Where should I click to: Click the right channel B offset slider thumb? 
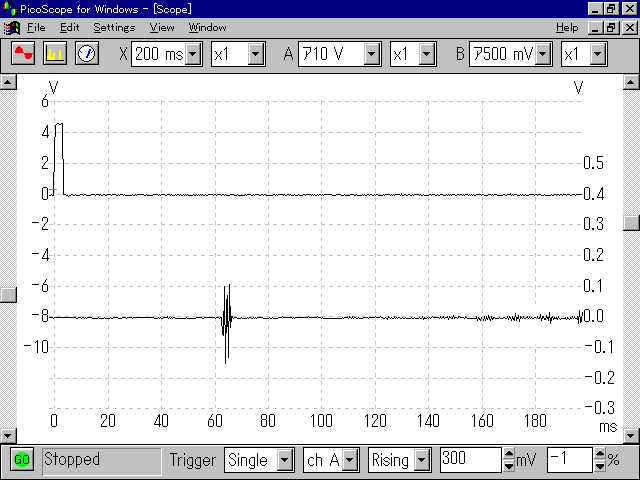pos(631,223)
